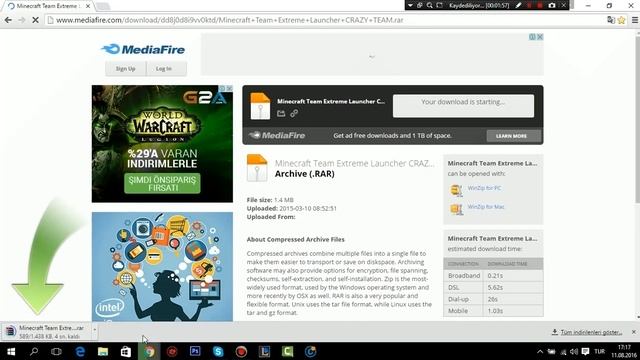Open the Chrome hamburger menu
This screenshot has height=360, width=640.
click(x=635, y=20)
